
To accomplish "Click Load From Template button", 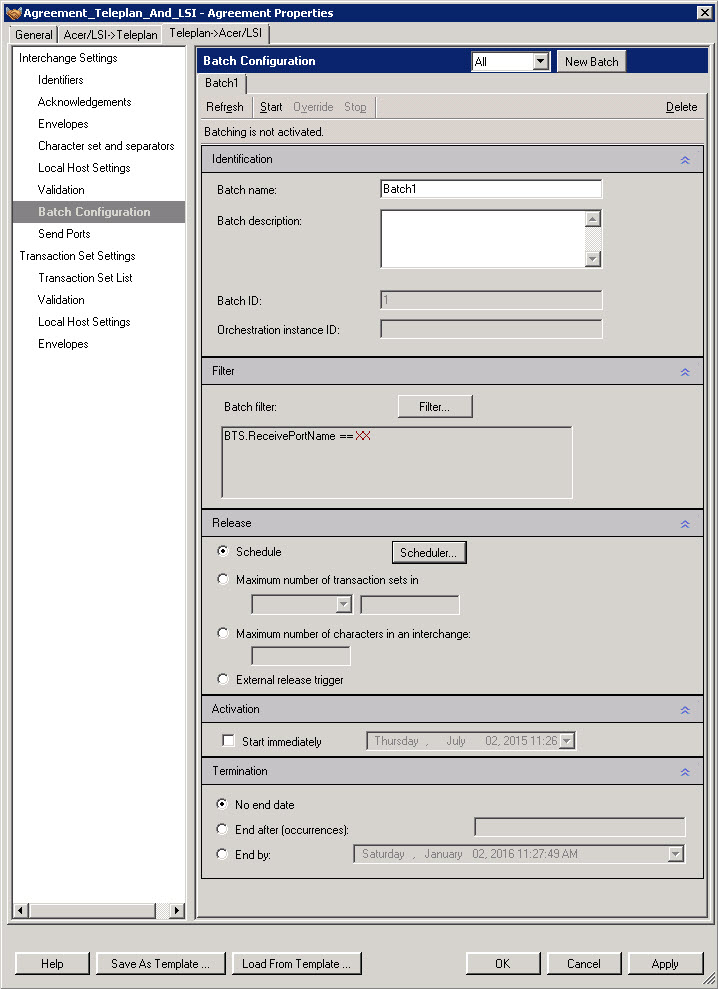I will (x=296, y=963).
